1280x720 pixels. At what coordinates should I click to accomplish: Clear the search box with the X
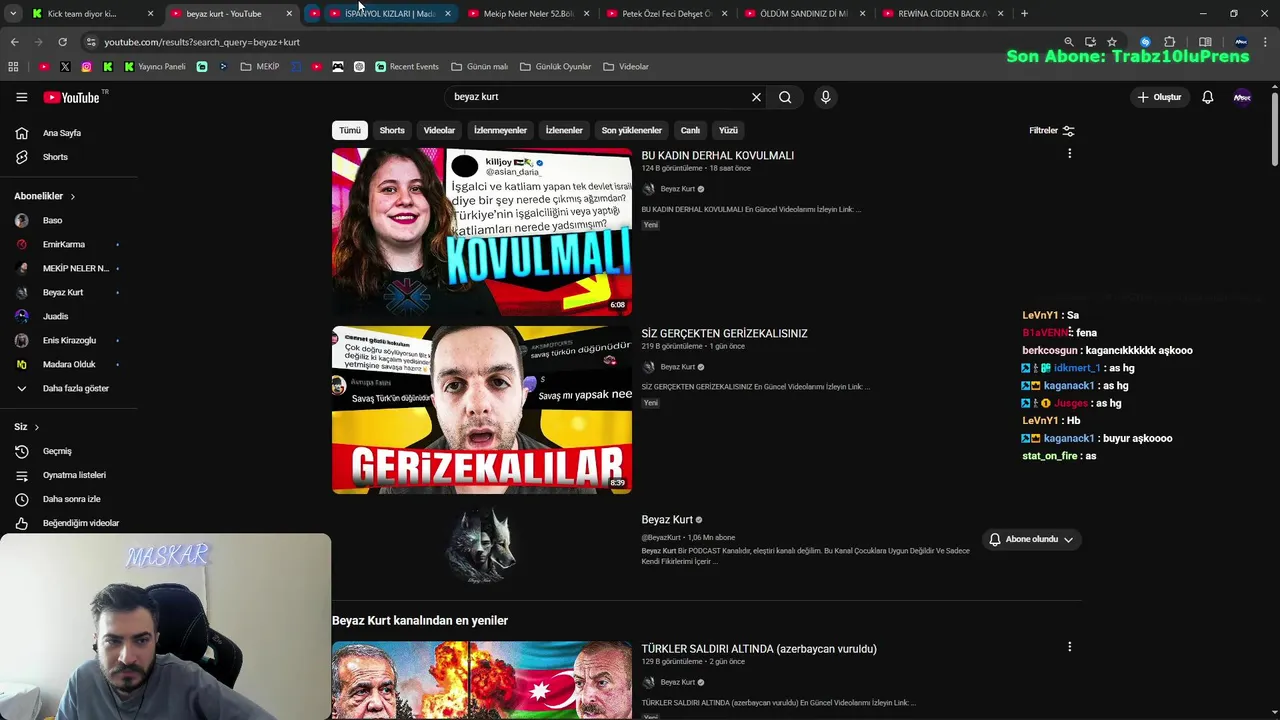tap(756, 97)
